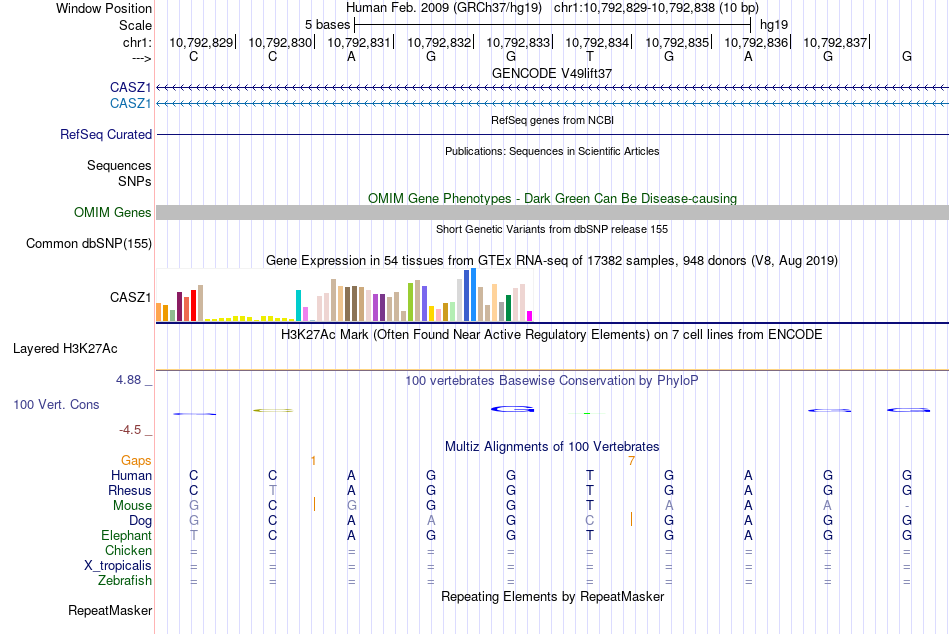Click the -4.5 PhyloP lower axis value
950x634 pixels.
130,430
